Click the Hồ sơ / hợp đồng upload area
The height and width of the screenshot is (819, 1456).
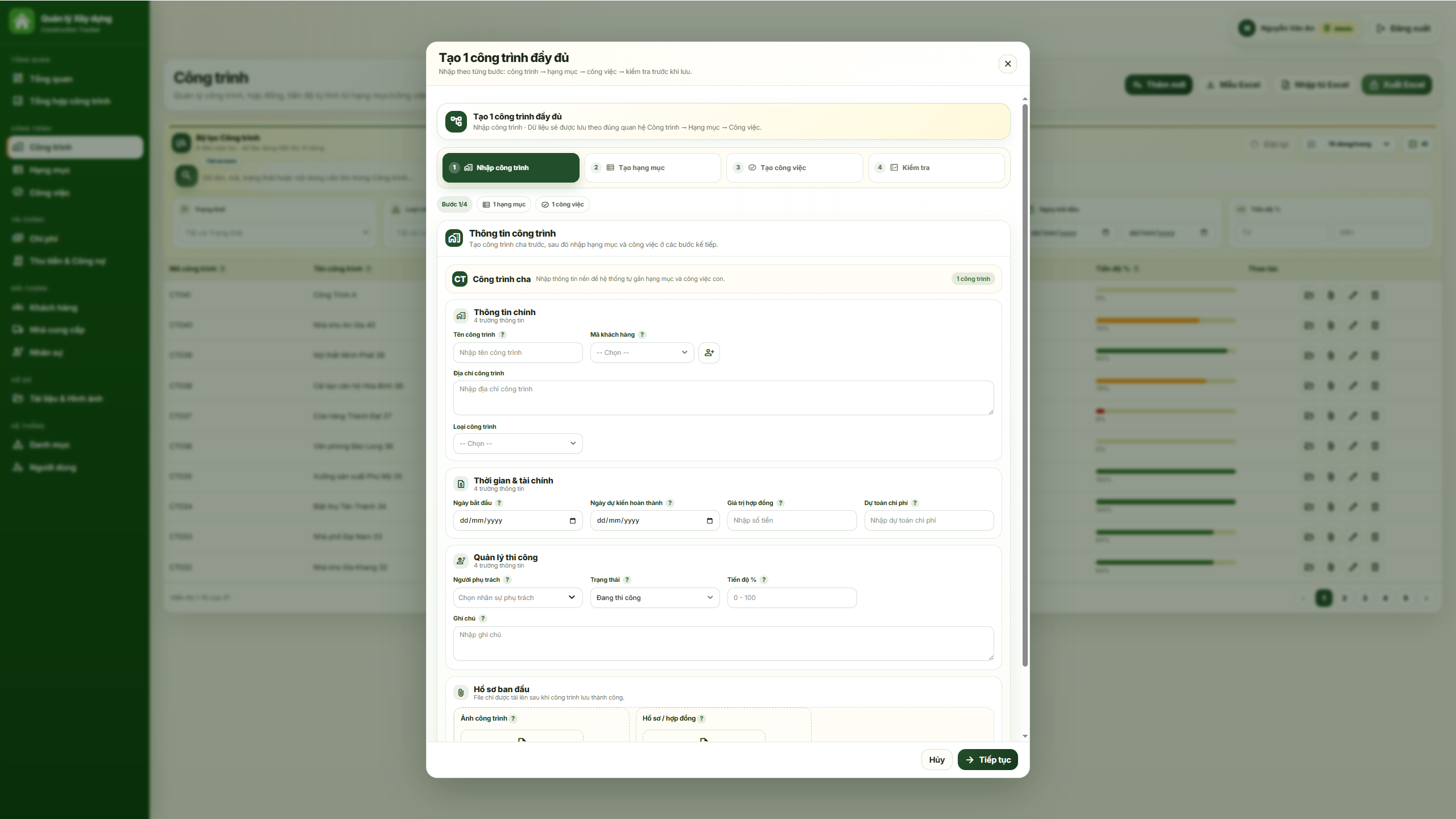click(x=704, y=736)
